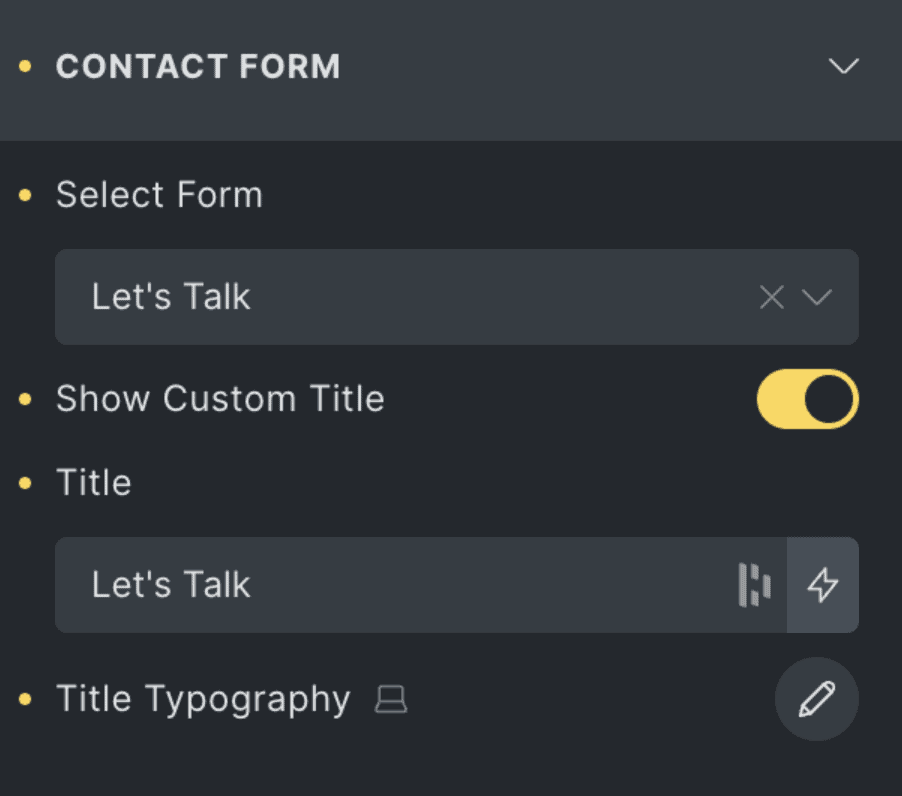Click the yellow dot beside Show Custom Title
This screenshot has width=902, height=796.
click(26, 399)
